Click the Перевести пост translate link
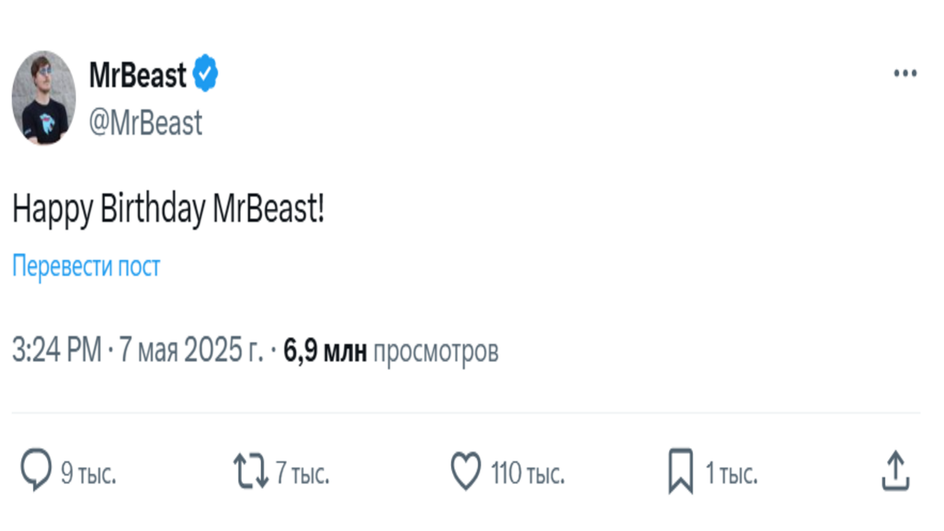This screenshot has width=944, height=531. click(86, 266)
